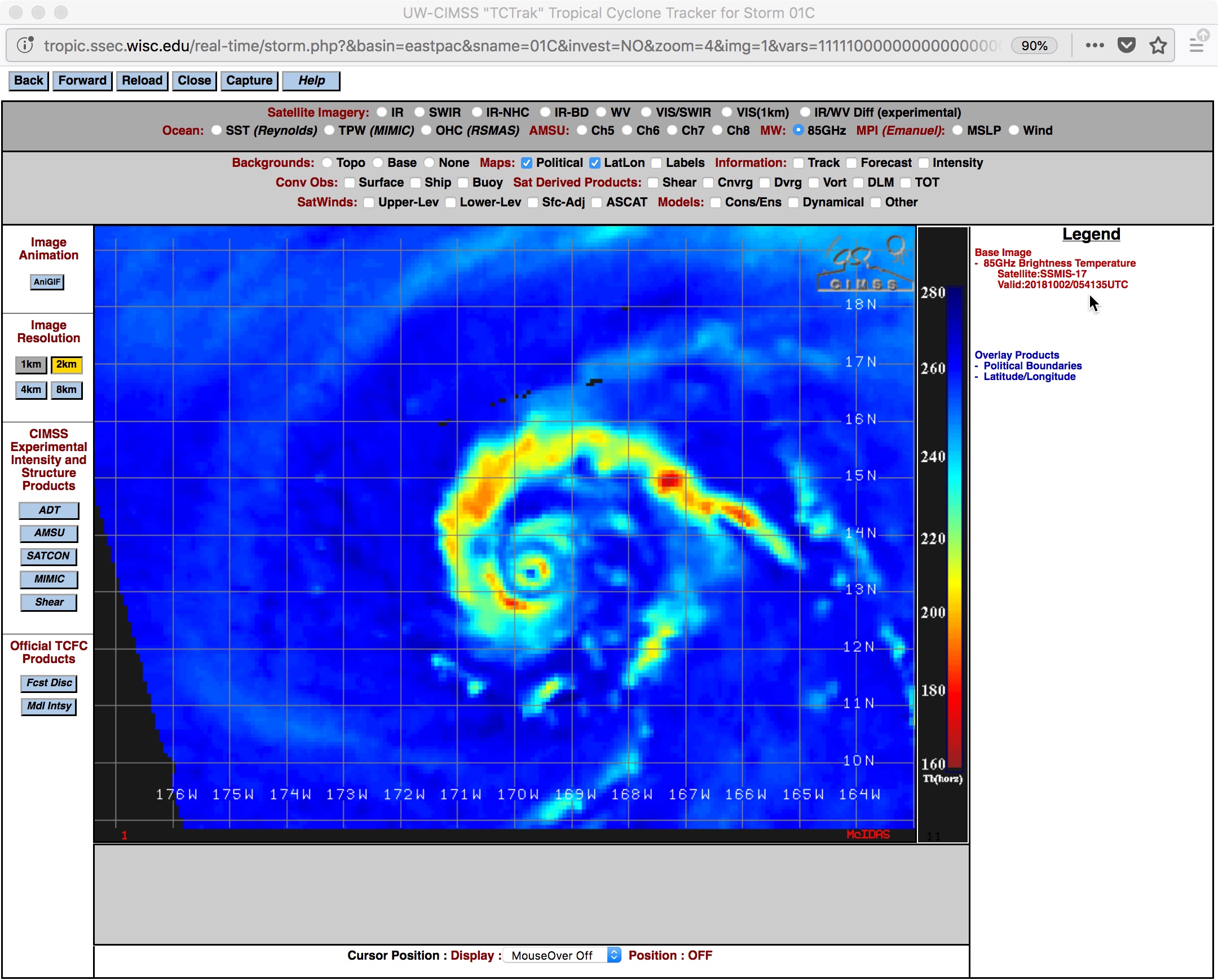Viewport: 1218px width, 980px height.
Task: Open the MIMIC product
Action: tap(49, 580)
